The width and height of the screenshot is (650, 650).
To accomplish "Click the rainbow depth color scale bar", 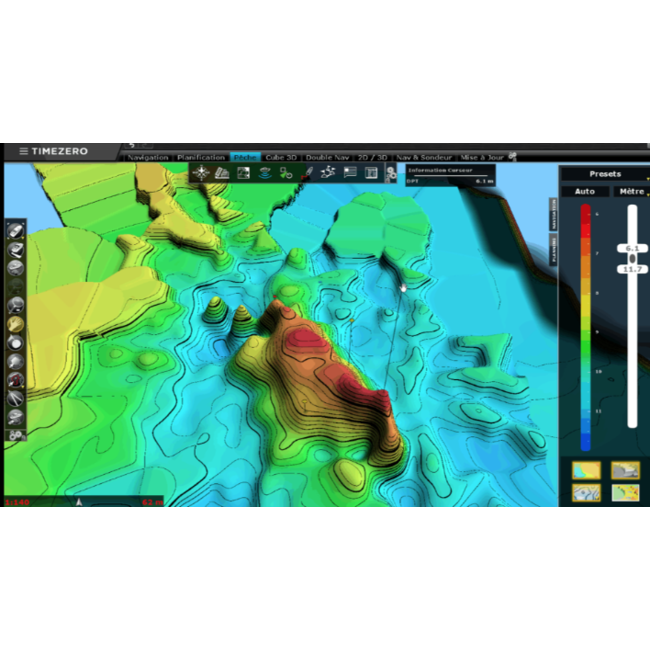I will pos(585,327).
